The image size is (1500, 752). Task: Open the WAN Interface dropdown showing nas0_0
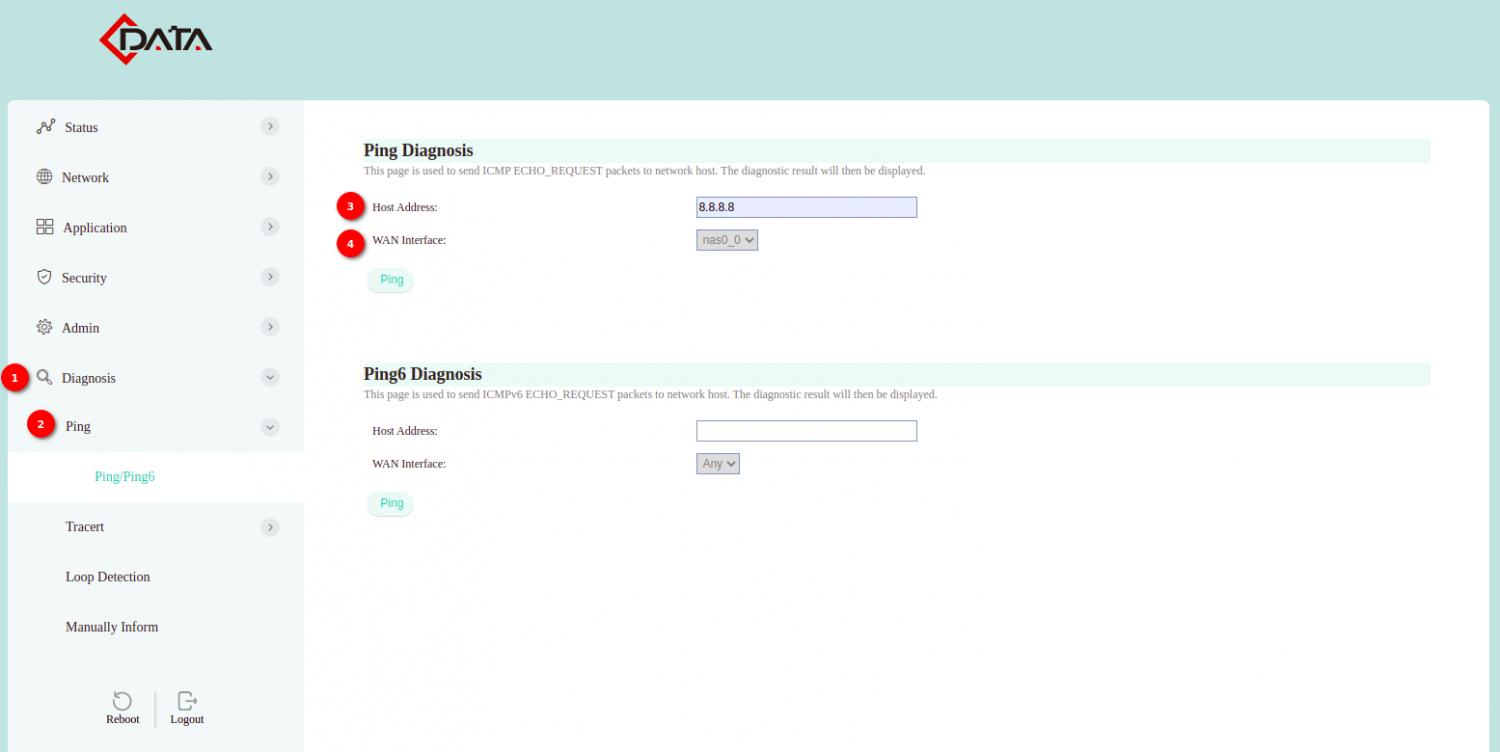coord(727,239)
